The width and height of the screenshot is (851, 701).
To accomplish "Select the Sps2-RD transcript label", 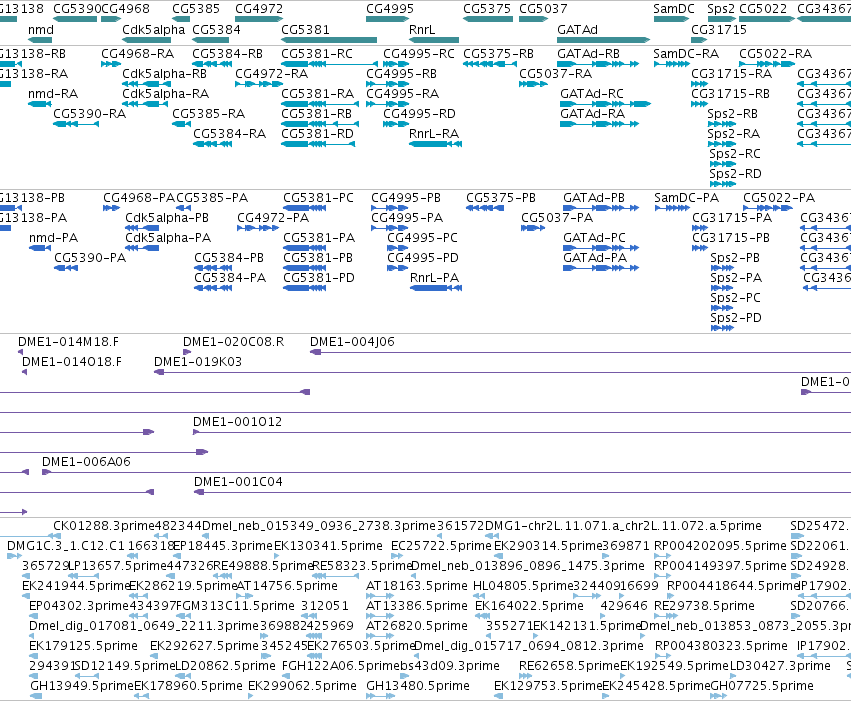I will (x=735, y=174).
